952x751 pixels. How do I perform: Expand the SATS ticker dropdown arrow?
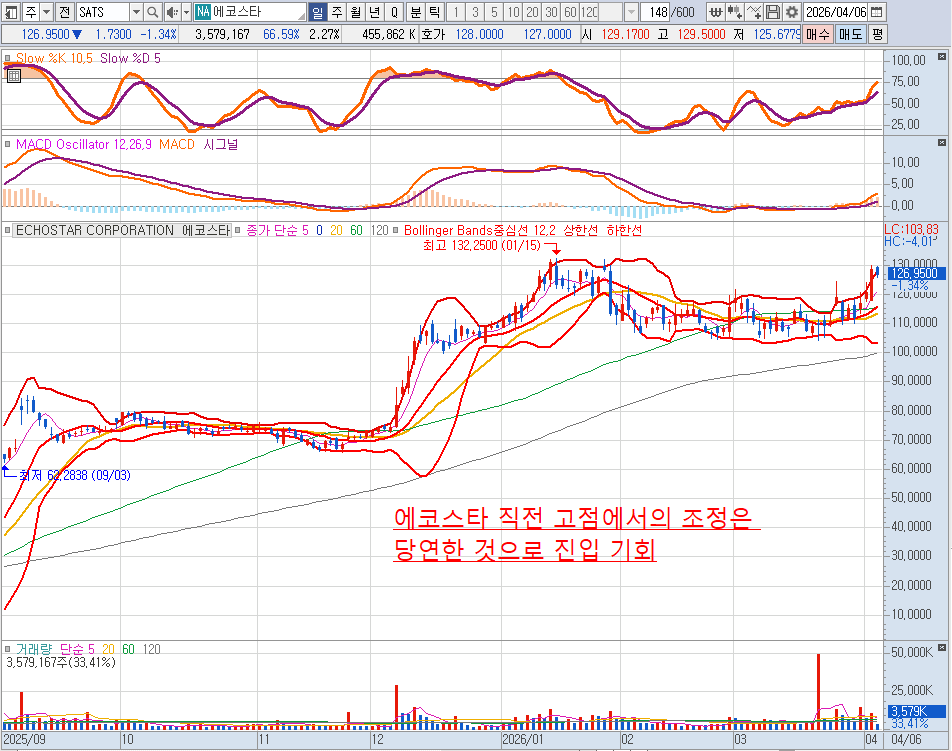pos(135,12)
